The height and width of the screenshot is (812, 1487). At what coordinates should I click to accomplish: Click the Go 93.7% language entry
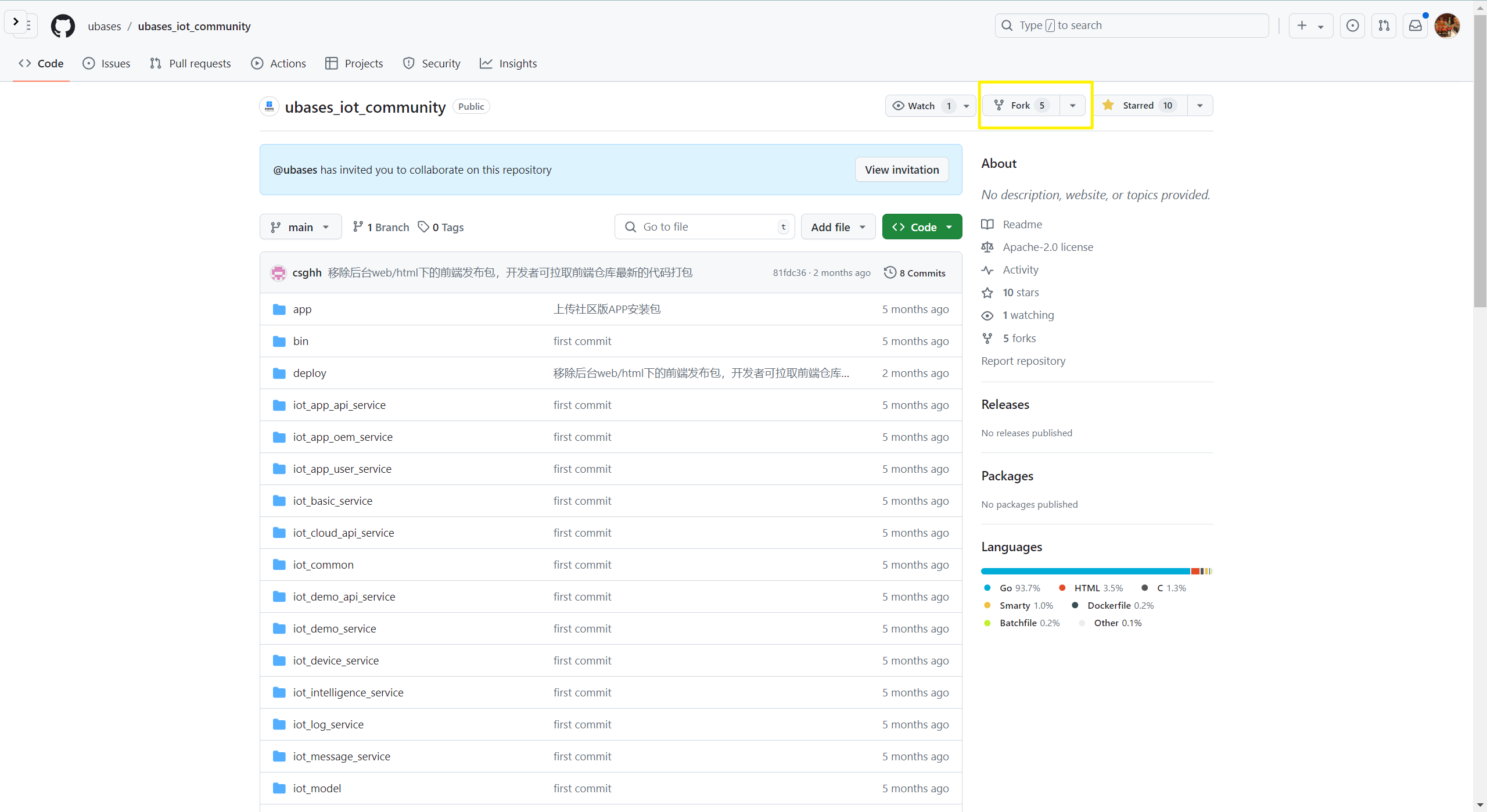[x=1012, y=588]
